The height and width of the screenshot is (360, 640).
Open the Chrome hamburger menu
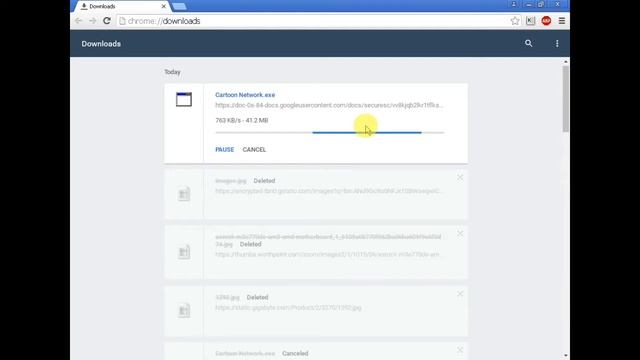(x=562, y=21)
